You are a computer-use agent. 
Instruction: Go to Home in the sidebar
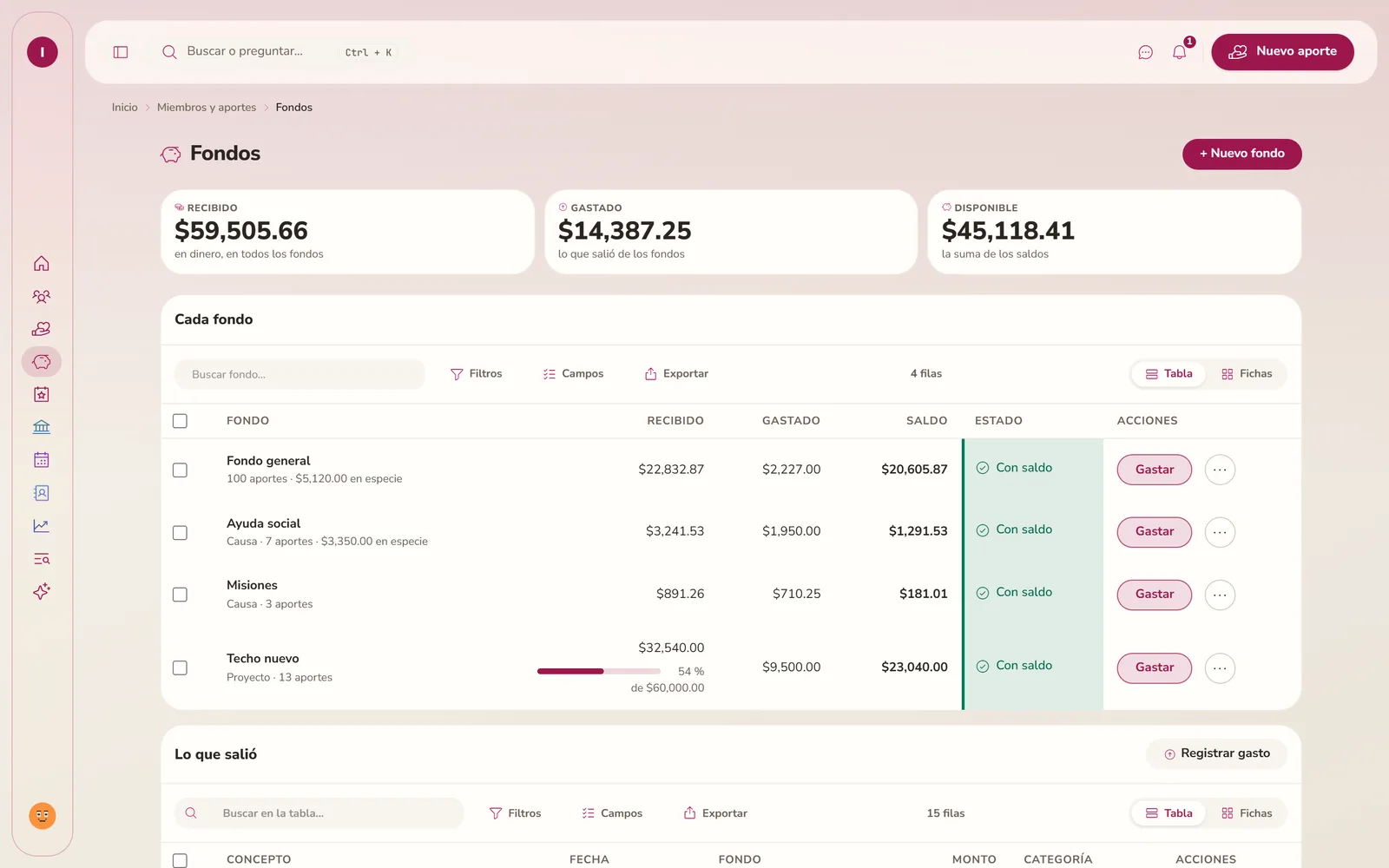tap(42, 264)
